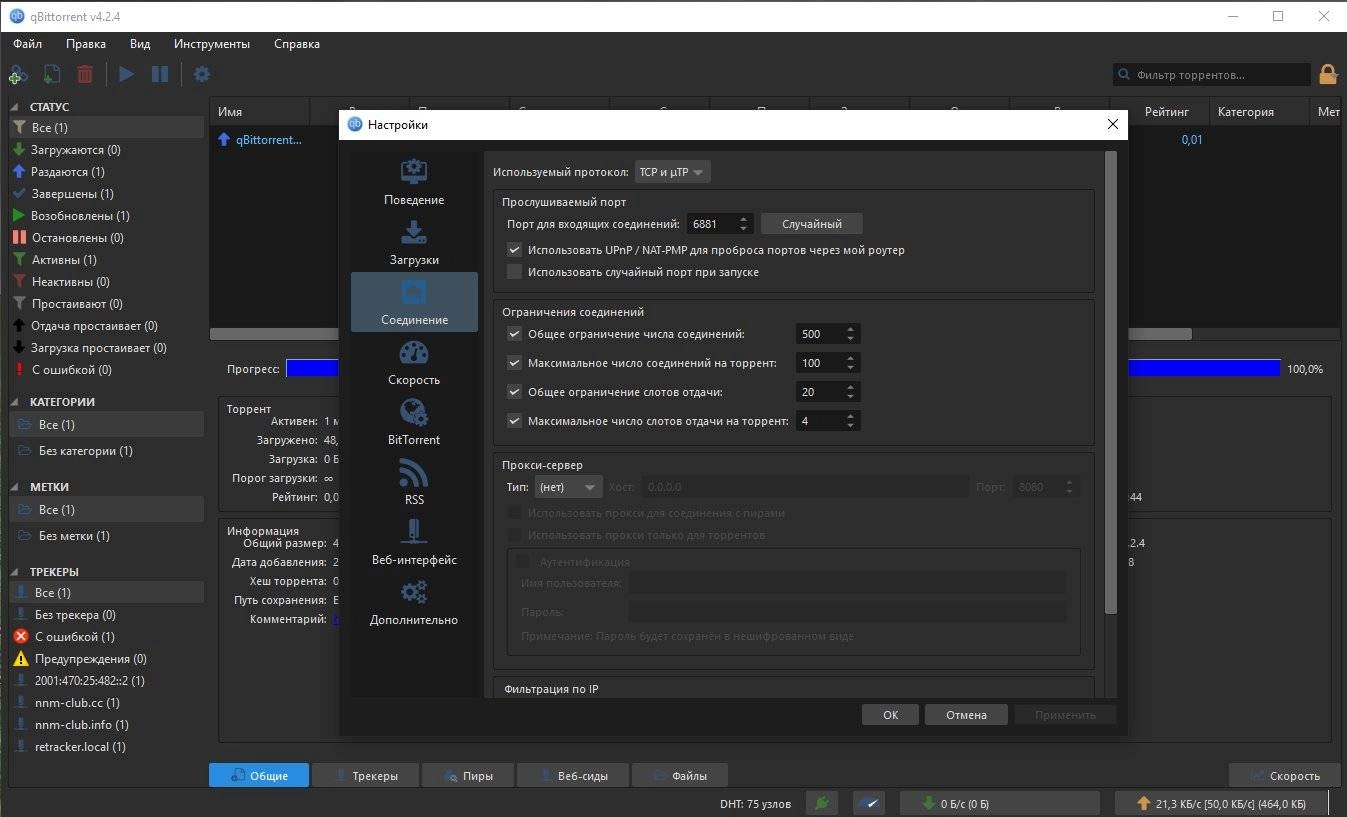Filter by С ошибкой (0) status

[106, 370]
